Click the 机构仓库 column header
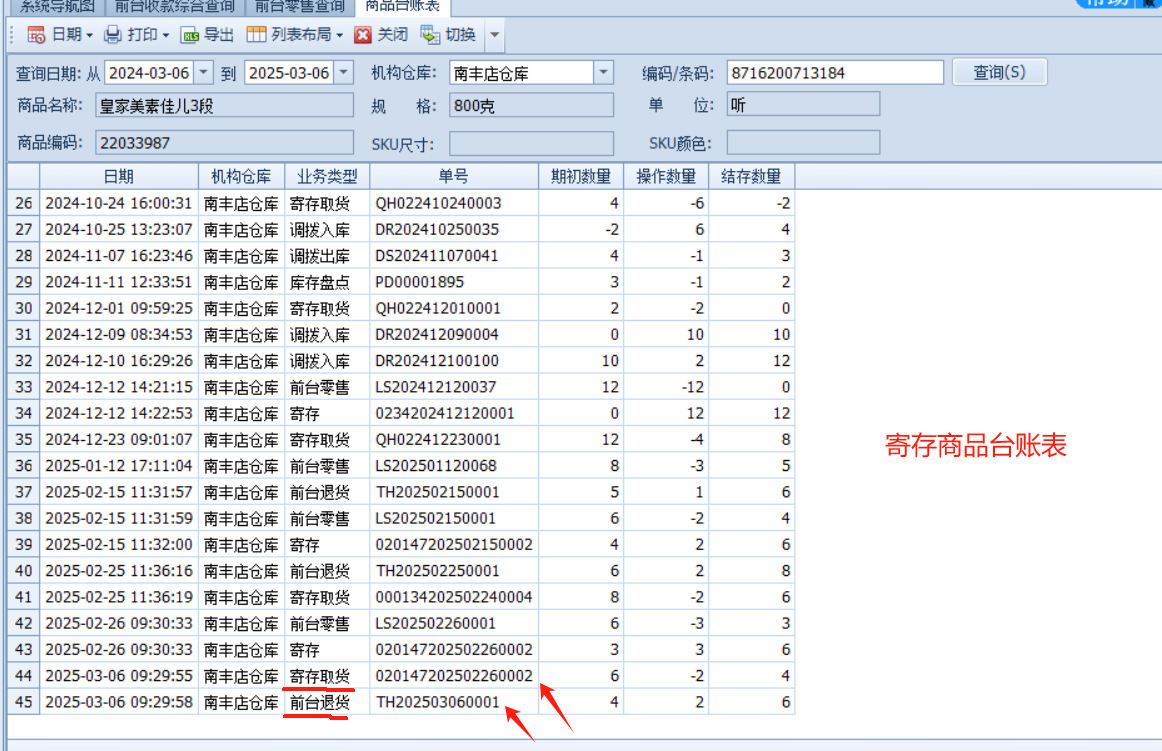The width and height of the screenshot is (1162, 751). (x=241, y=176)
